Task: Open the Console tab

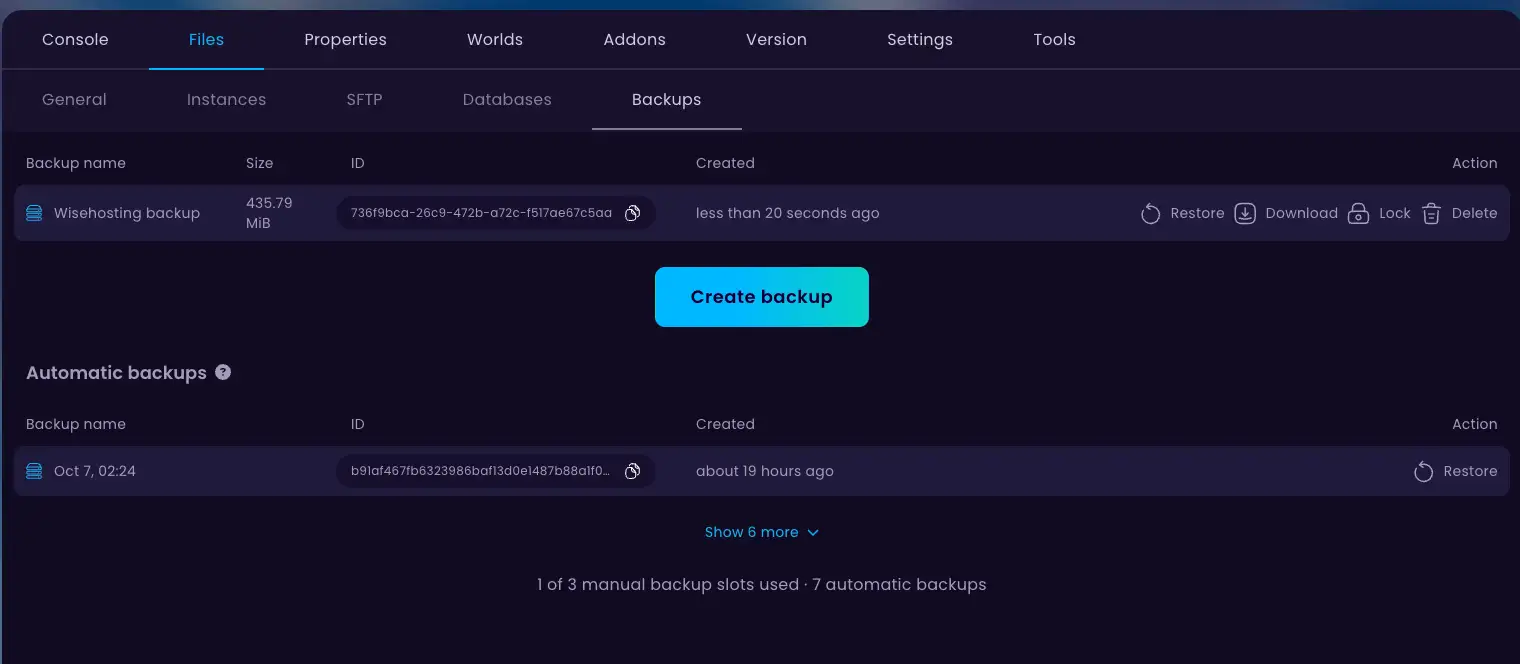Action: [75, 40]
